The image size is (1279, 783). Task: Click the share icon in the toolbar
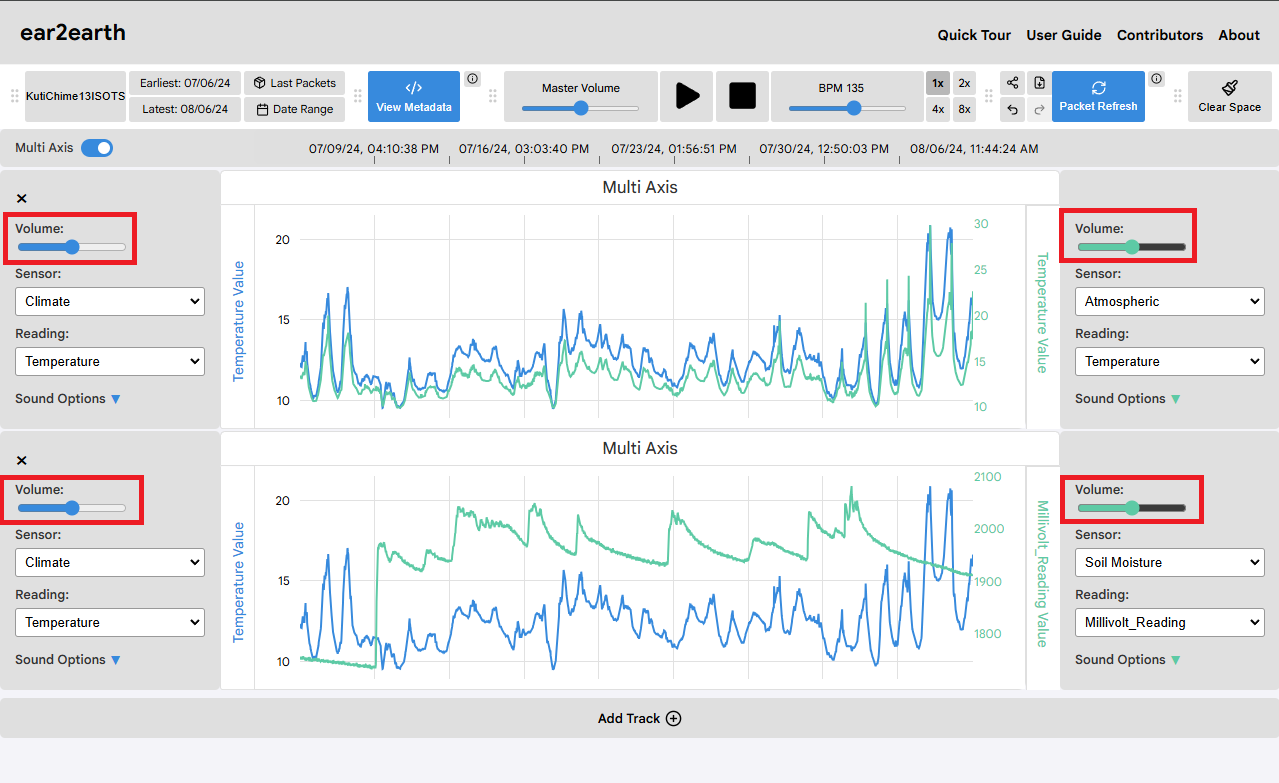coord(1013,83)
